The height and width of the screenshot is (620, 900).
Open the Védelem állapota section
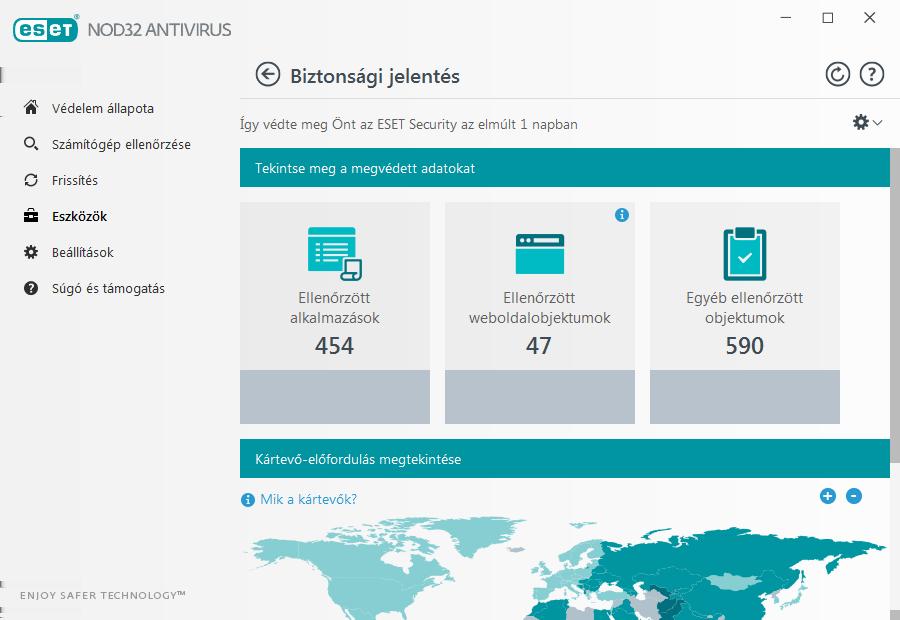click(102, 108)
